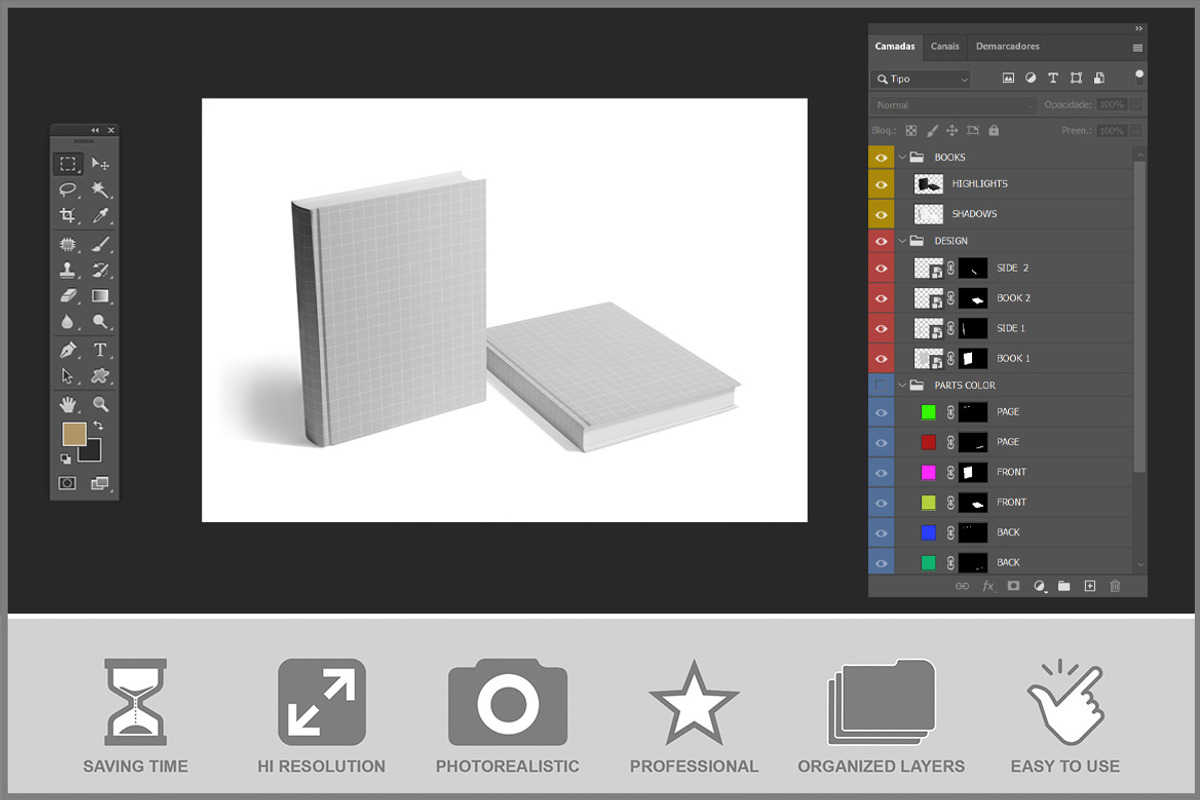Click the lock-all padlock icon in the layers panel
The width and height of the screenshot is (1200, 800).
993,131
